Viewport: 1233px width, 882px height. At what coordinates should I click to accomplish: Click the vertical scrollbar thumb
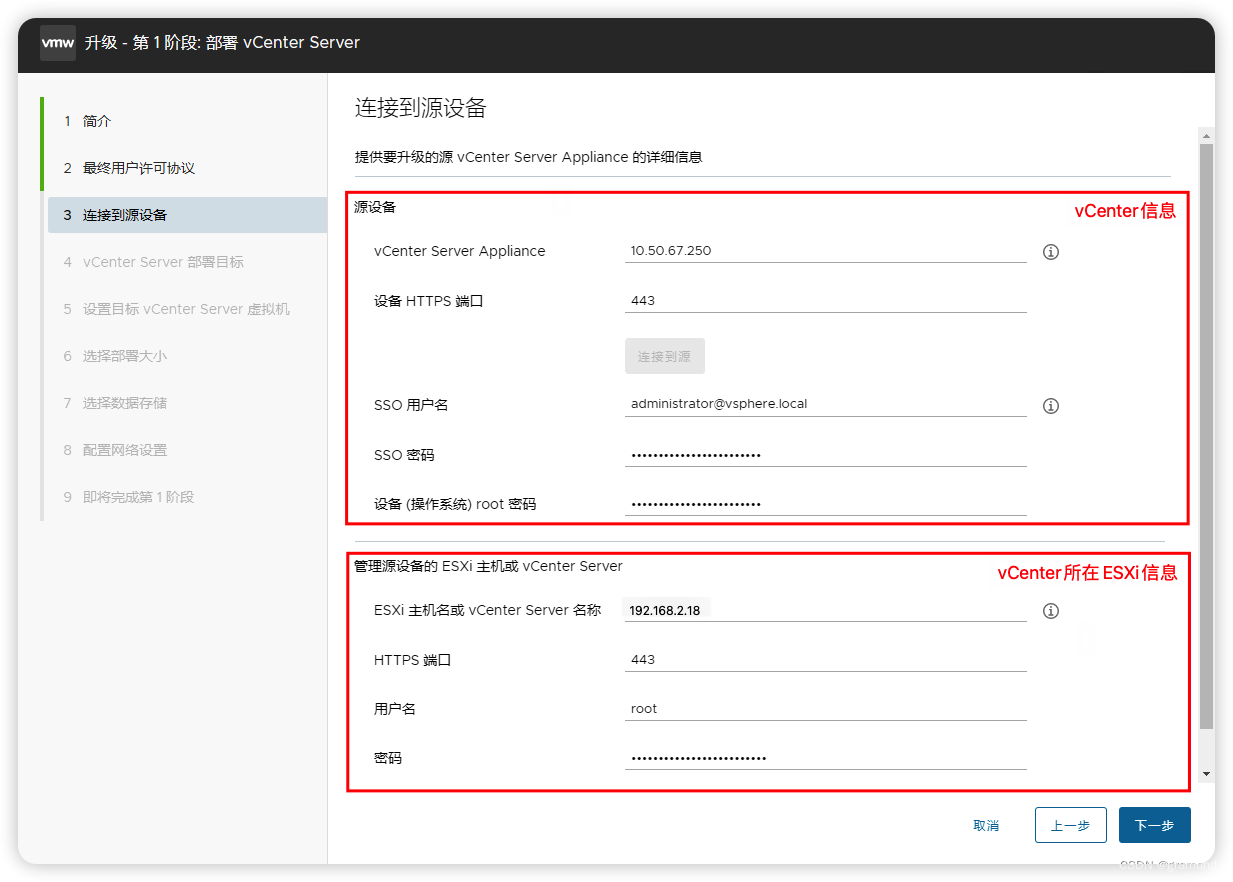pos(1206,436)
